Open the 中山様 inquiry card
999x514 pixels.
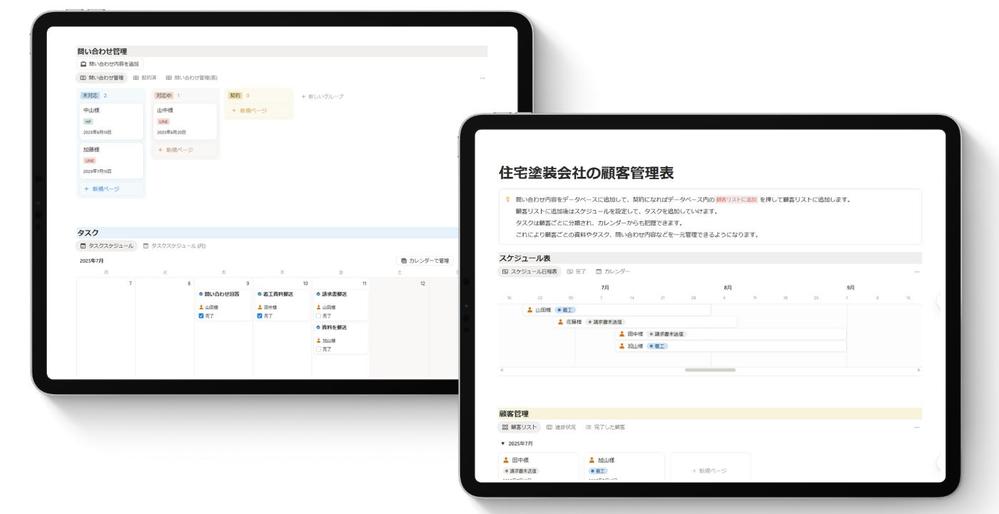point(112,121)
